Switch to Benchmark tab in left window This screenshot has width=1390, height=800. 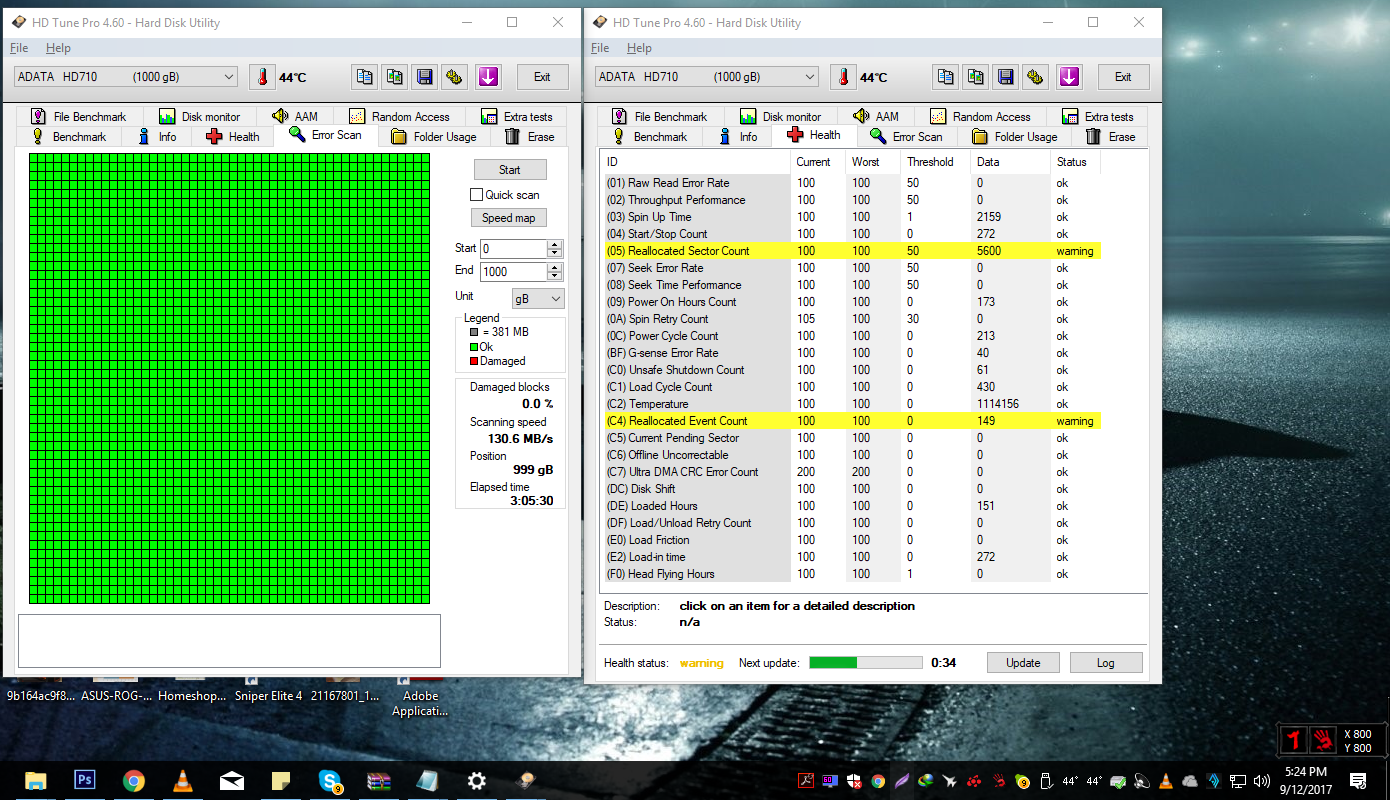pos(68,137)
